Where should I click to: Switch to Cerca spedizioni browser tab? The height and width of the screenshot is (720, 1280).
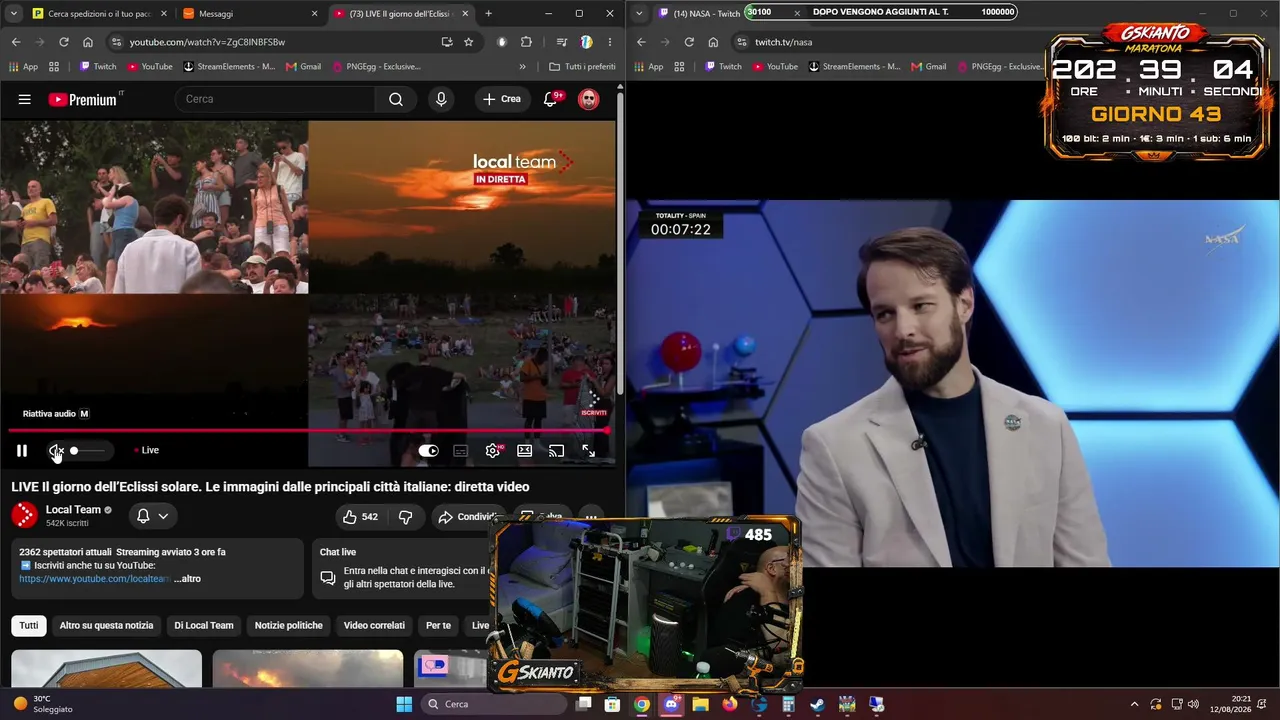(100, 14)
